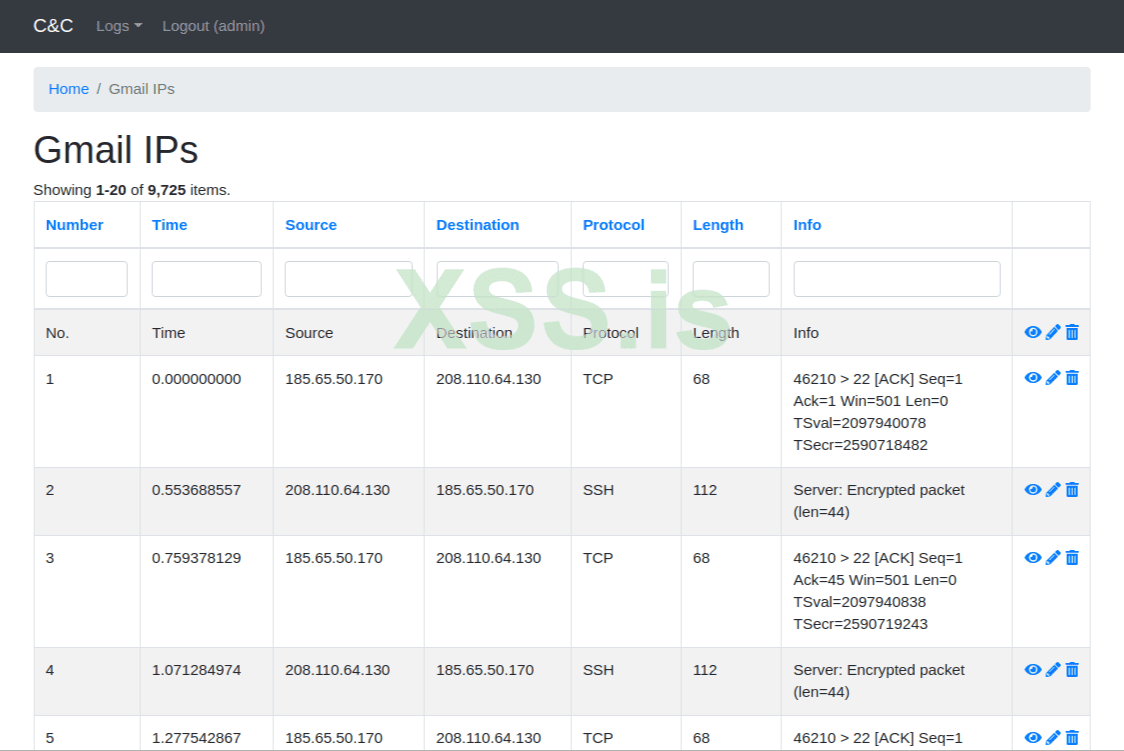Sort table by Number column
Viewport: 1124px width, 751px height.
point(74,225)
